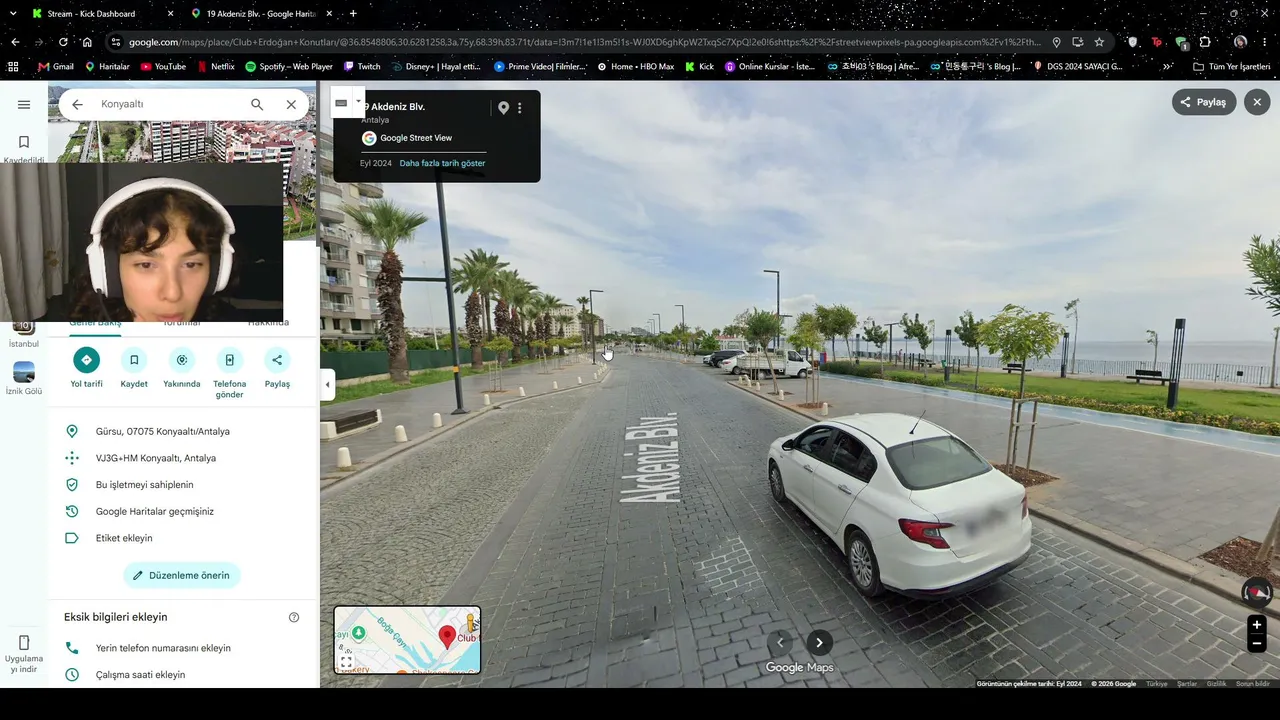This screenshot has width=1280, height=720.
Task: Open Uygulamayı indir in the sidebar
Action: [24, 654]
